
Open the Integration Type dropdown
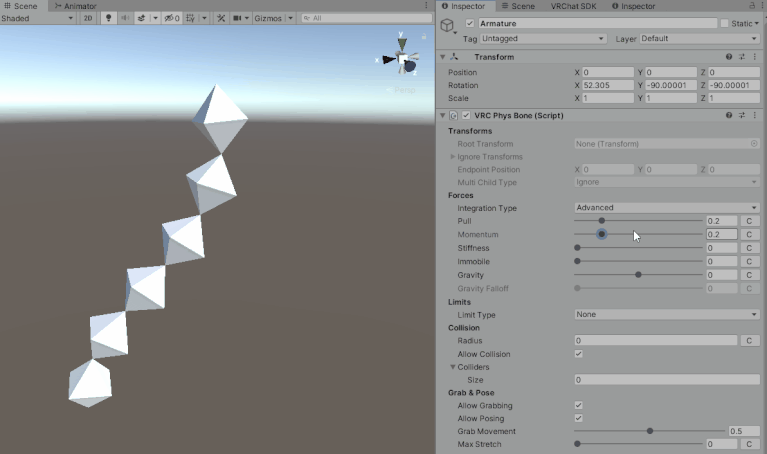[666, 208]
